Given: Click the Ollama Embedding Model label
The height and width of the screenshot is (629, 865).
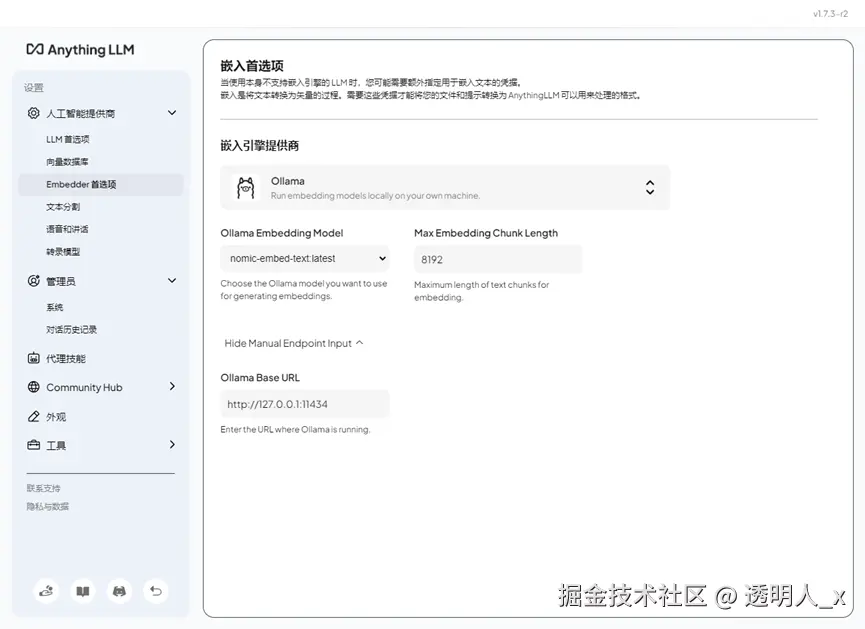Looking at the screenshot, I should 282,233.
